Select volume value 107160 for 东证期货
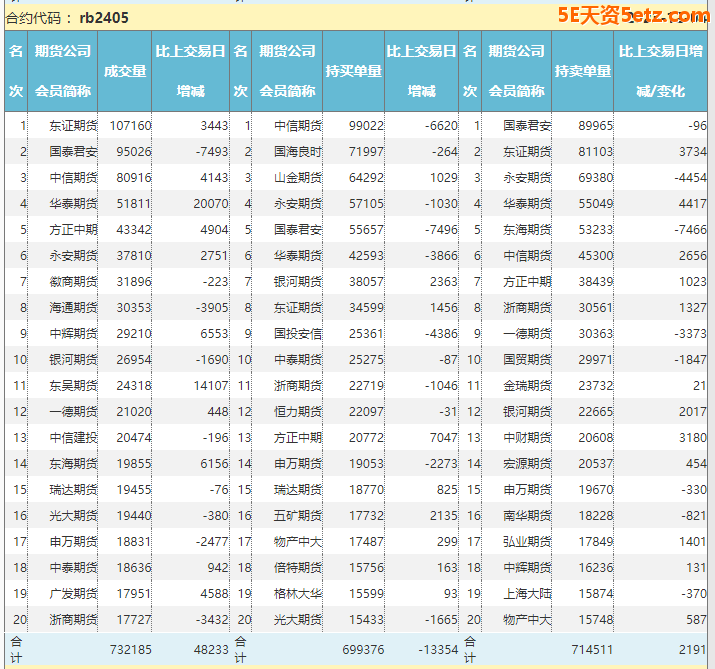Screen dimensions: 715x669 pos(130,125)
